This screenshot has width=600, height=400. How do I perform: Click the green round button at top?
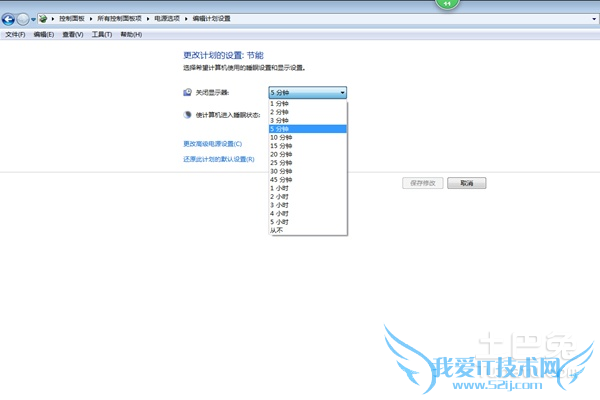447,3
